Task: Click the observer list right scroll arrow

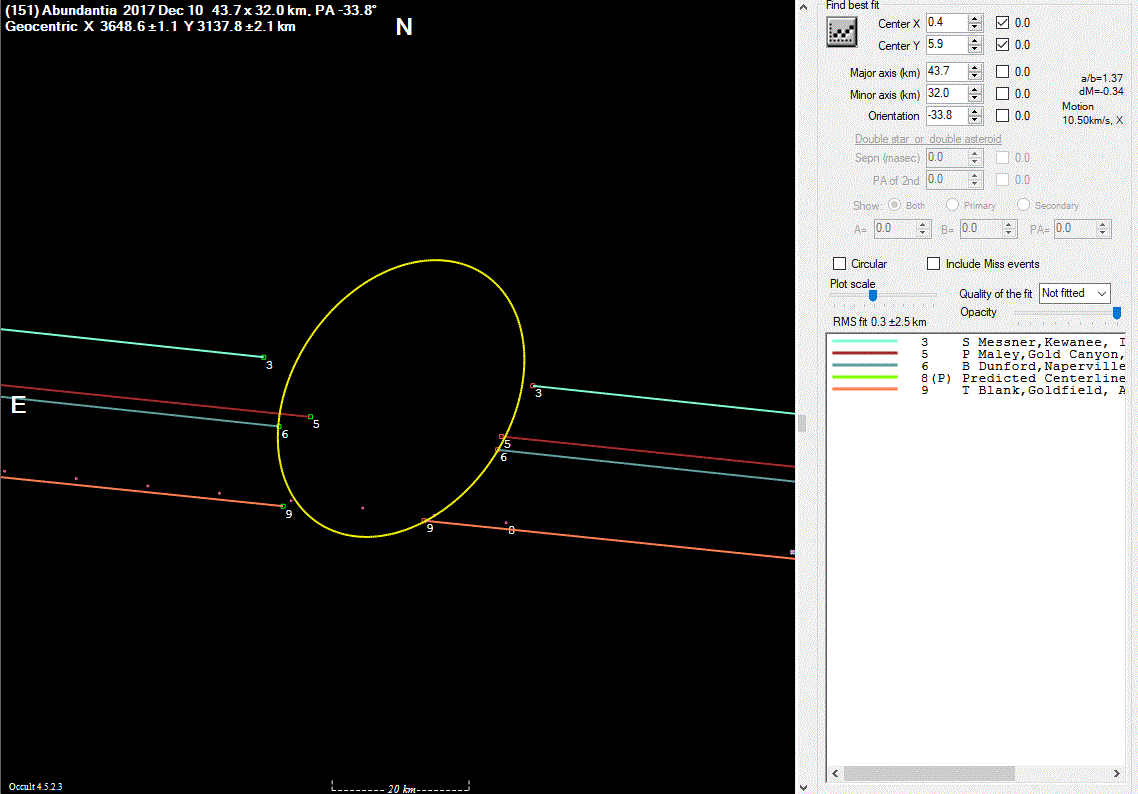Action: click(x=1117, y=774)
